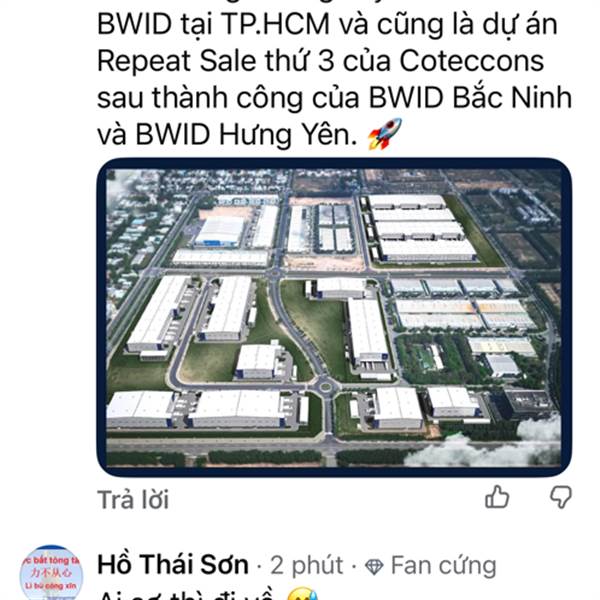Tap the diamond icon beside Fan cứng
The width and height of the screenshot is (600, 600).
click(374, 567)
